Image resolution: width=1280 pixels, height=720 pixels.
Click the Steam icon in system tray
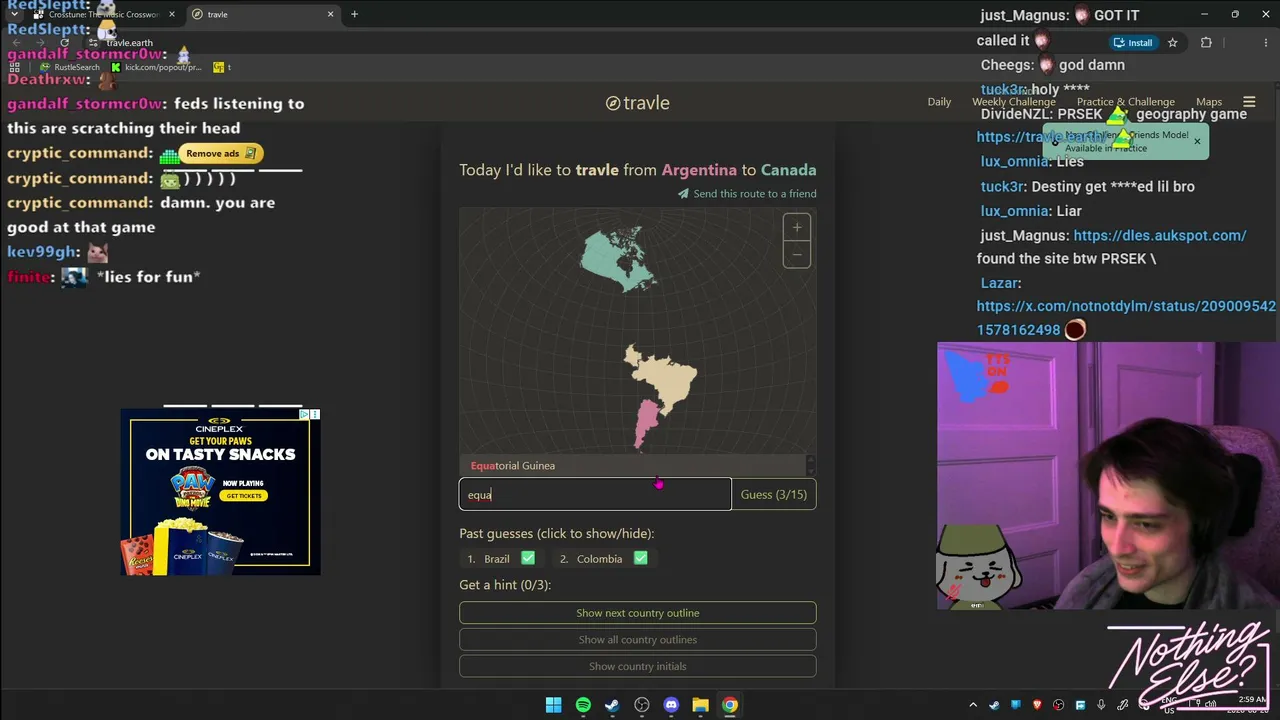click(993, 705)
